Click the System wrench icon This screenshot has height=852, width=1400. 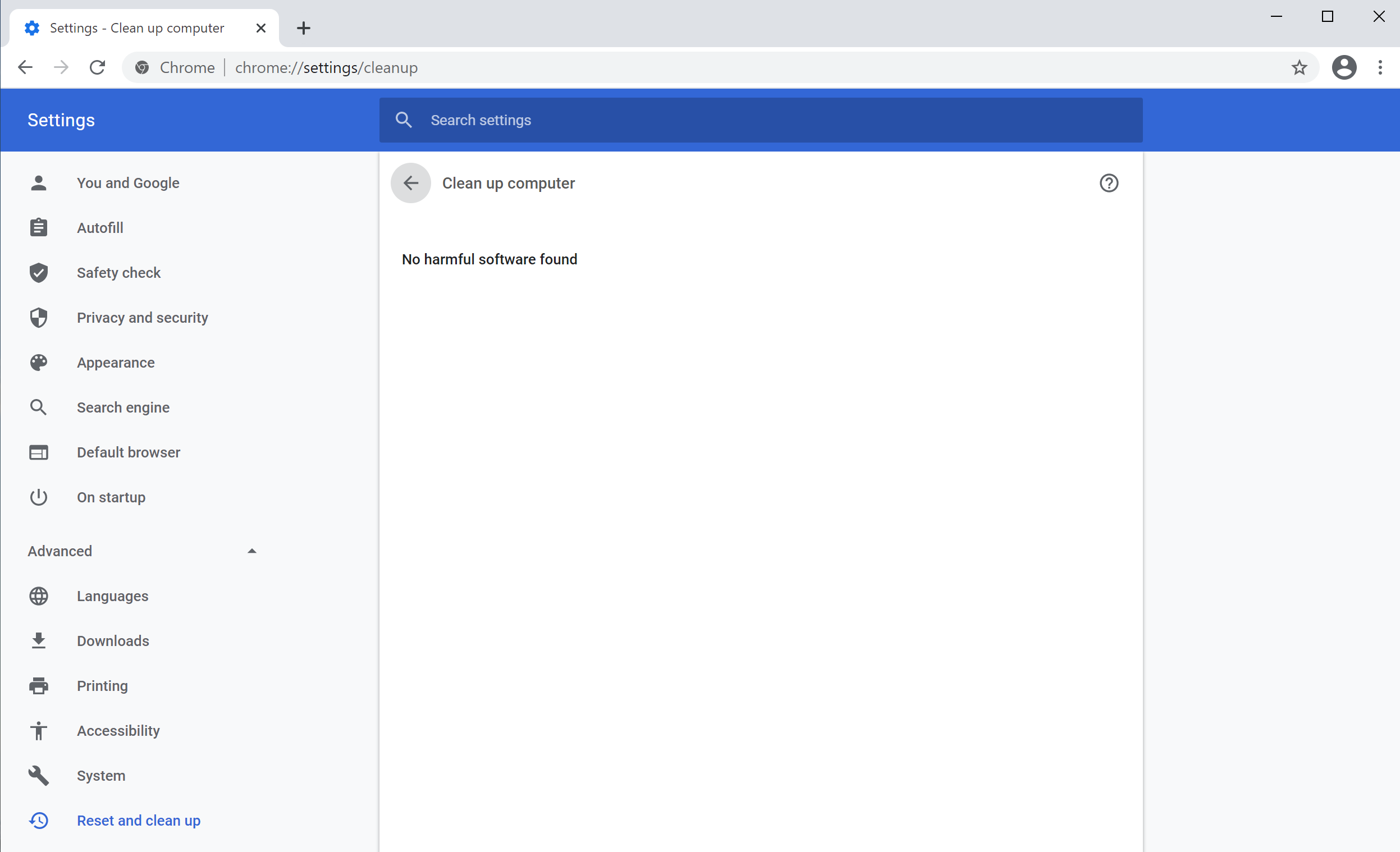tap(38, 775)
